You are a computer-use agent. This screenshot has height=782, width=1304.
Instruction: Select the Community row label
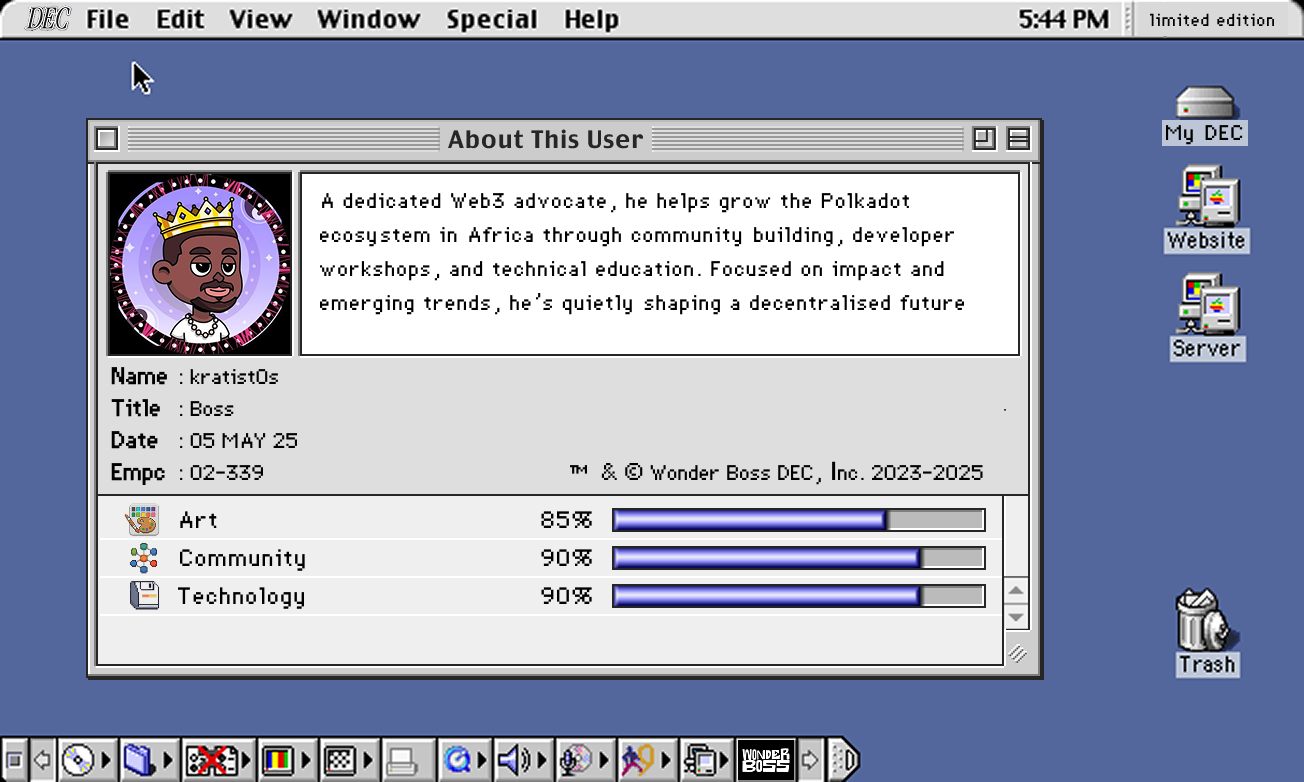[242, 558]
